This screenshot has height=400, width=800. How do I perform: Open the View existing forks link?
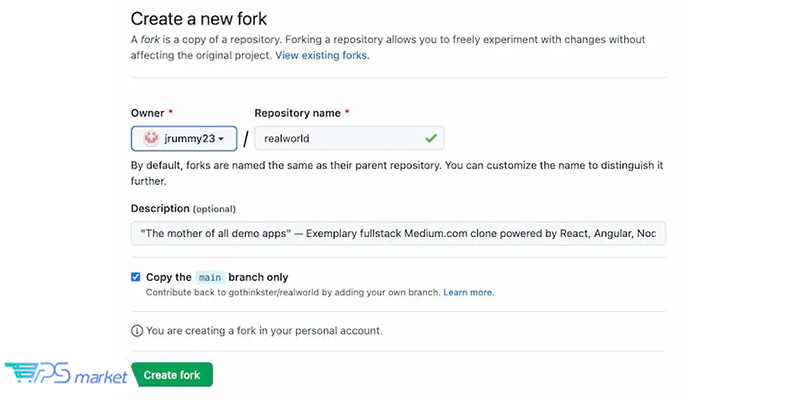[x=322, y=56]
